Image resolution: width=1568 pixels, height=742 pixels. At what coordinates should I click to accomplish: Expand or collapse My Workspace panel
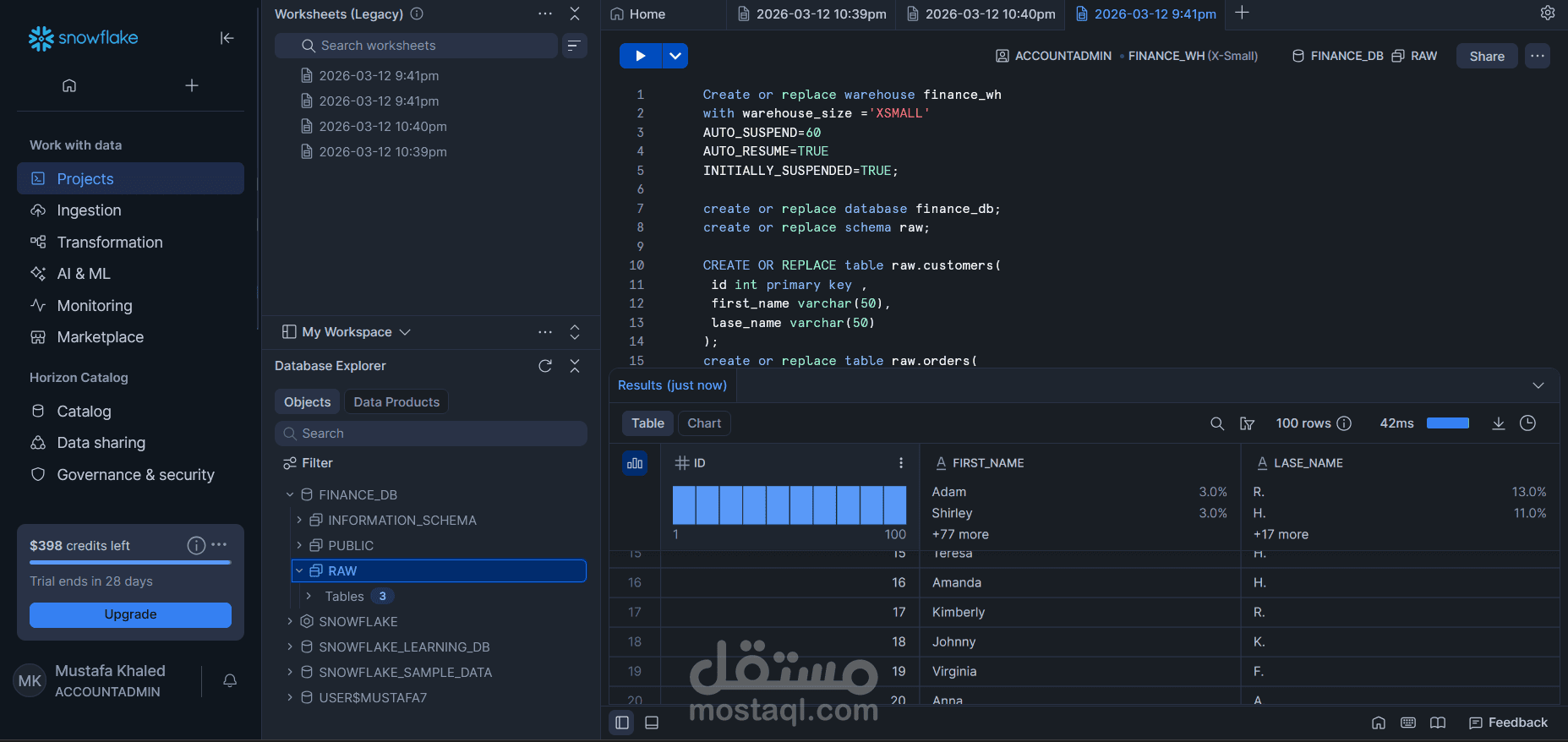pyautogui.click(x=575, y=332)
